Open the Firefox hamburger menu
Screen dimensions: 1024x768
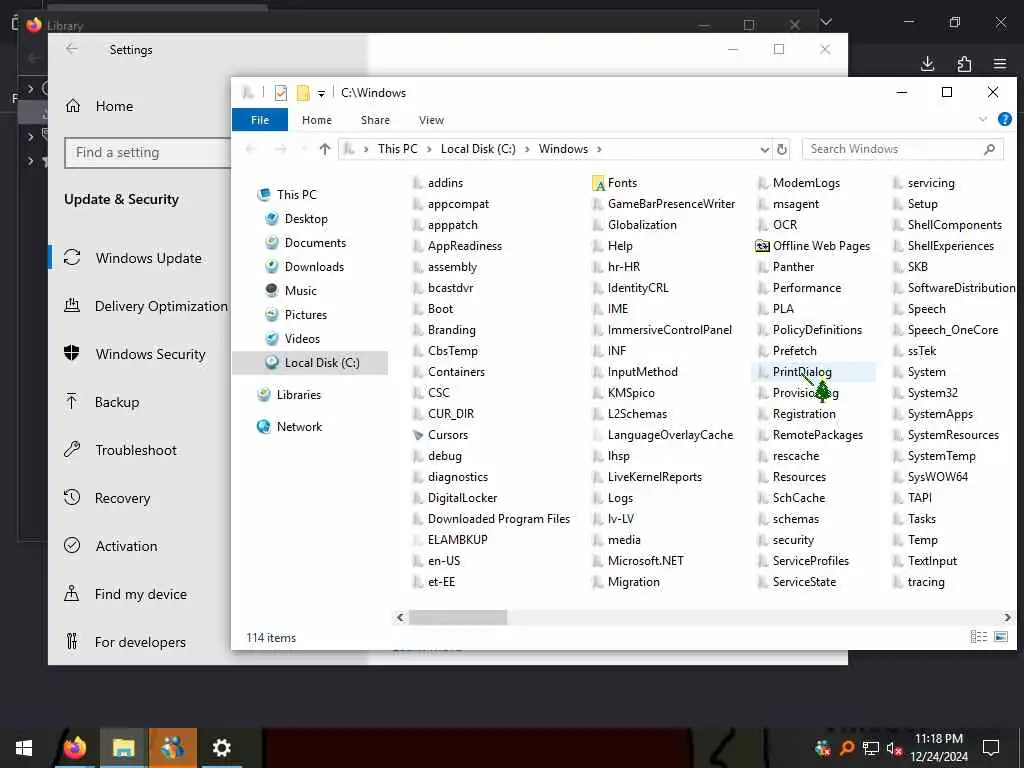click(1000, 63)
